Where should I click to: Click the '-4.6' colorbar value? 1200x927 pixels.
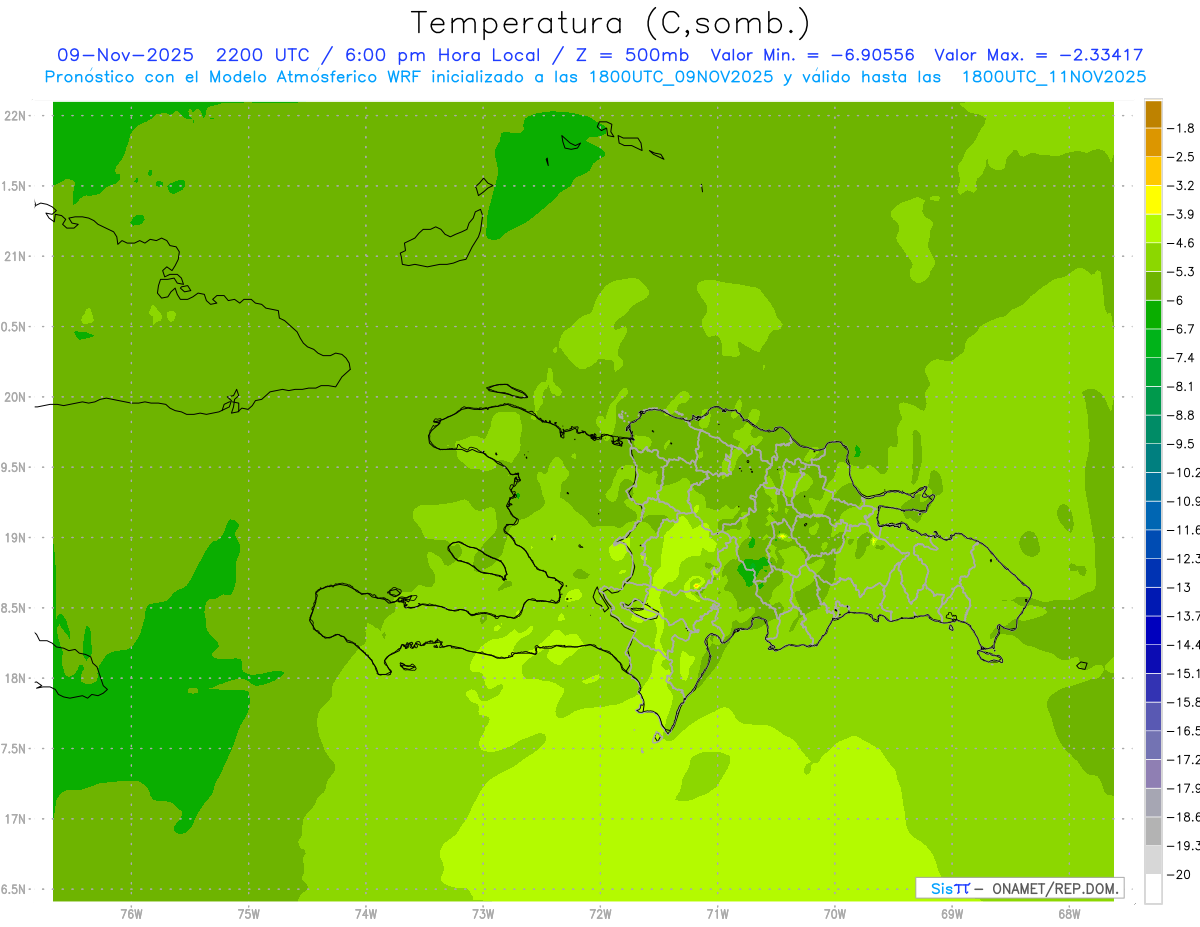point(1181,243)
